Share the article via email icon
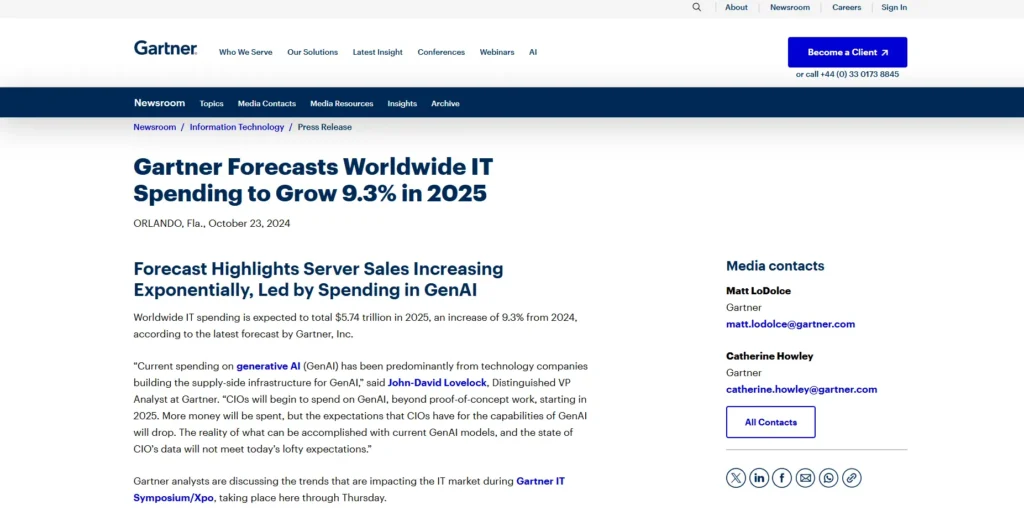This screenshot has width=1024, height=510. click(x=805, y=478)
